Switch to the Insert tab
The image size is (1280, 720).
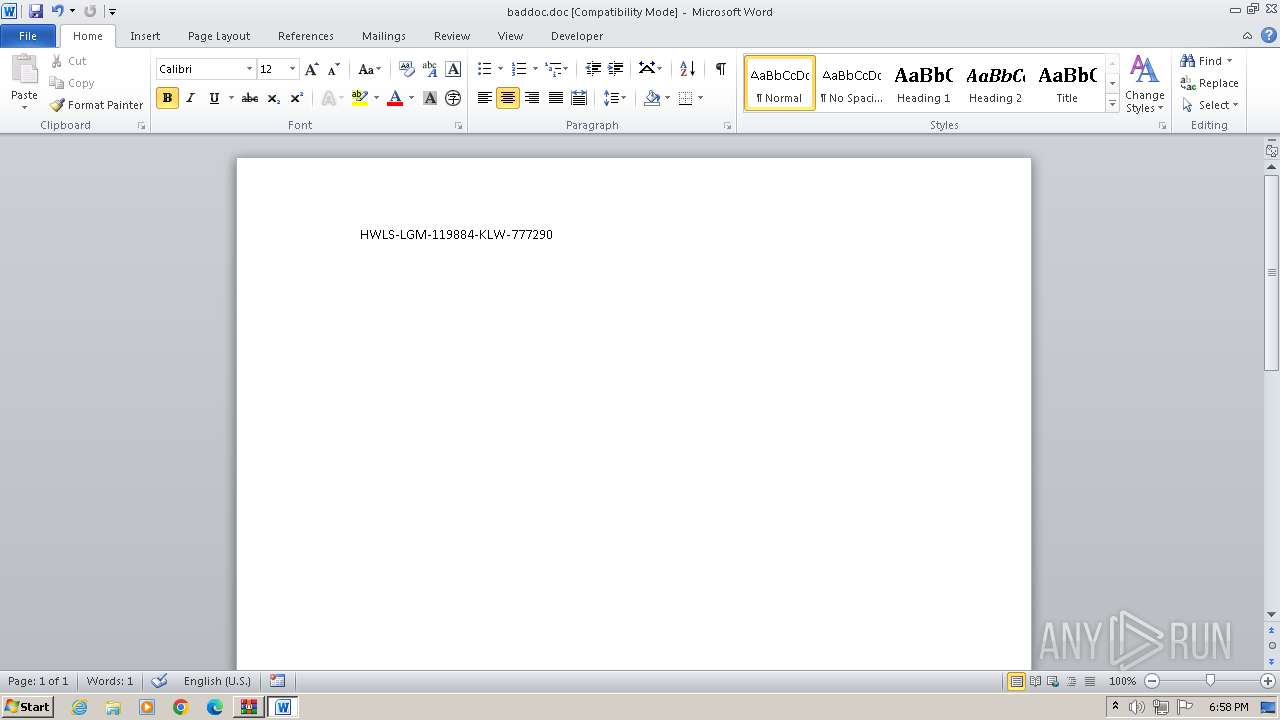pos(145,36)
